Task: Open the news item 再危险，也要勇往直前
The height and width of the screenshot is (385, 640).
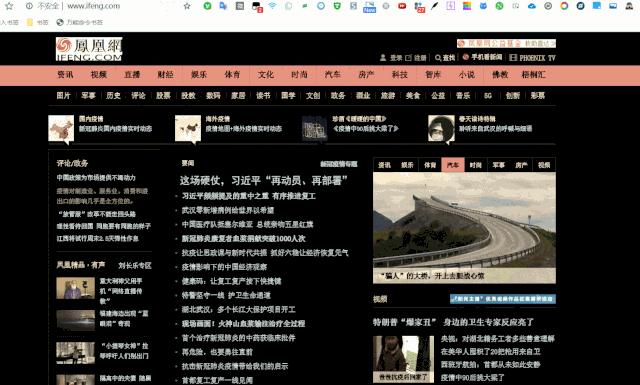Action: 217,352
